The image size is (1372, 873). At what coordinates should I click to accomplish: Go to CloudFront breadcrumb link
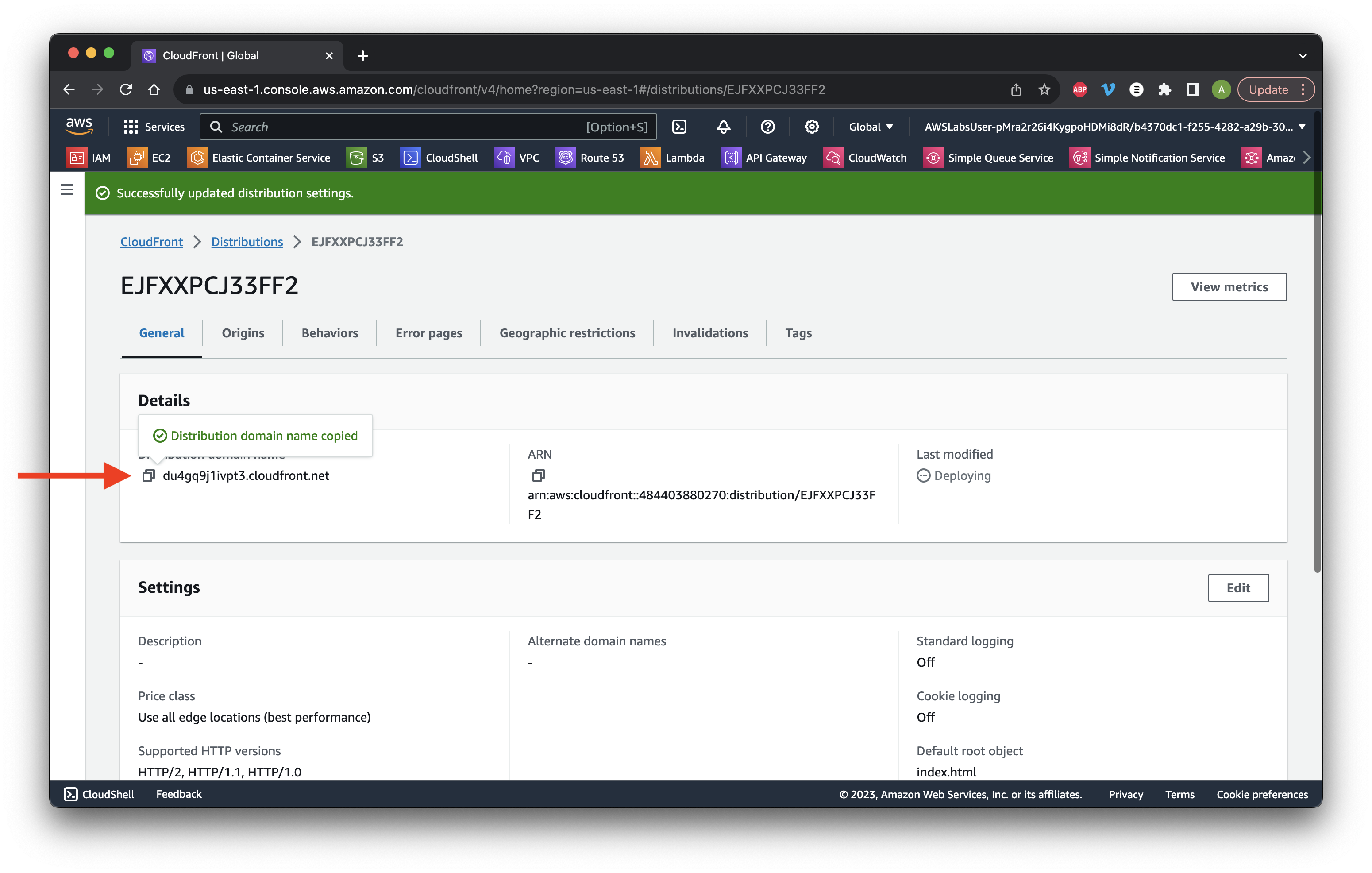tap(151, 242)
